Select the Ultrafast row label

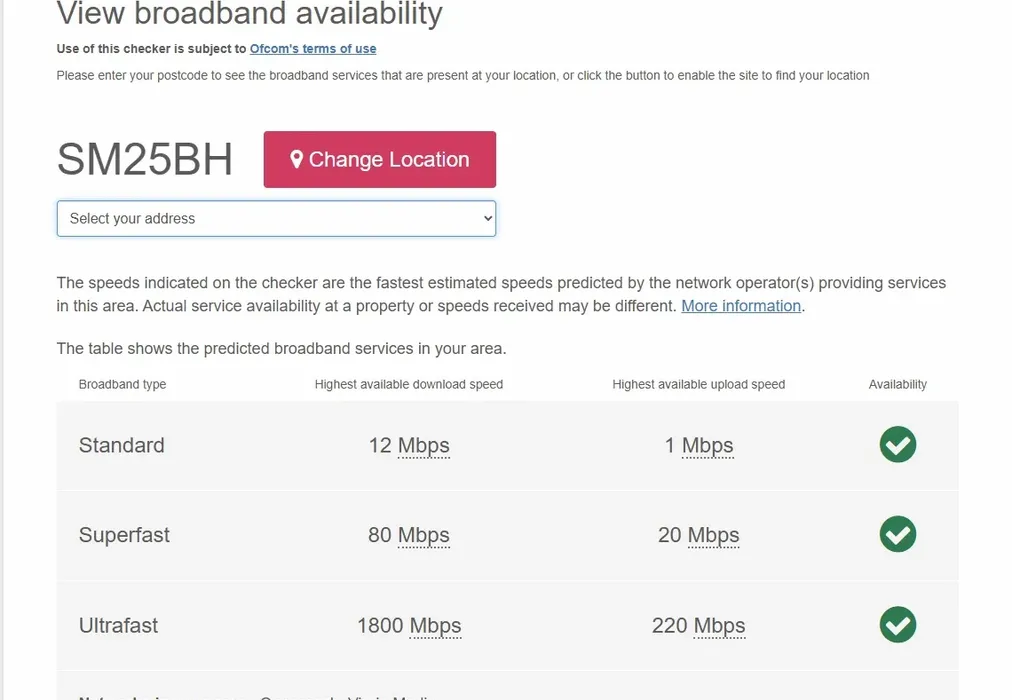tap(119, 626)
